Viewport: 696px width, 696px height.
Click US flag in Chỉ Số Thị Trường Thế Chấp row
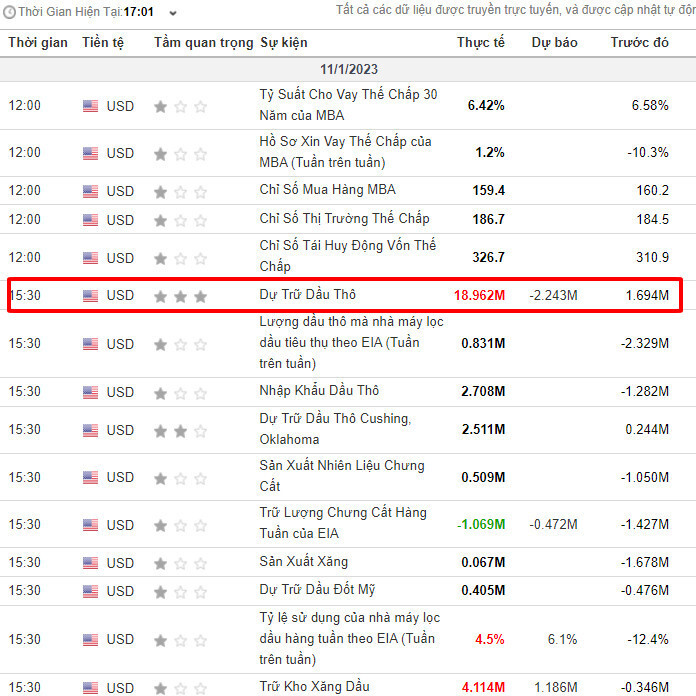coord(91,220)
